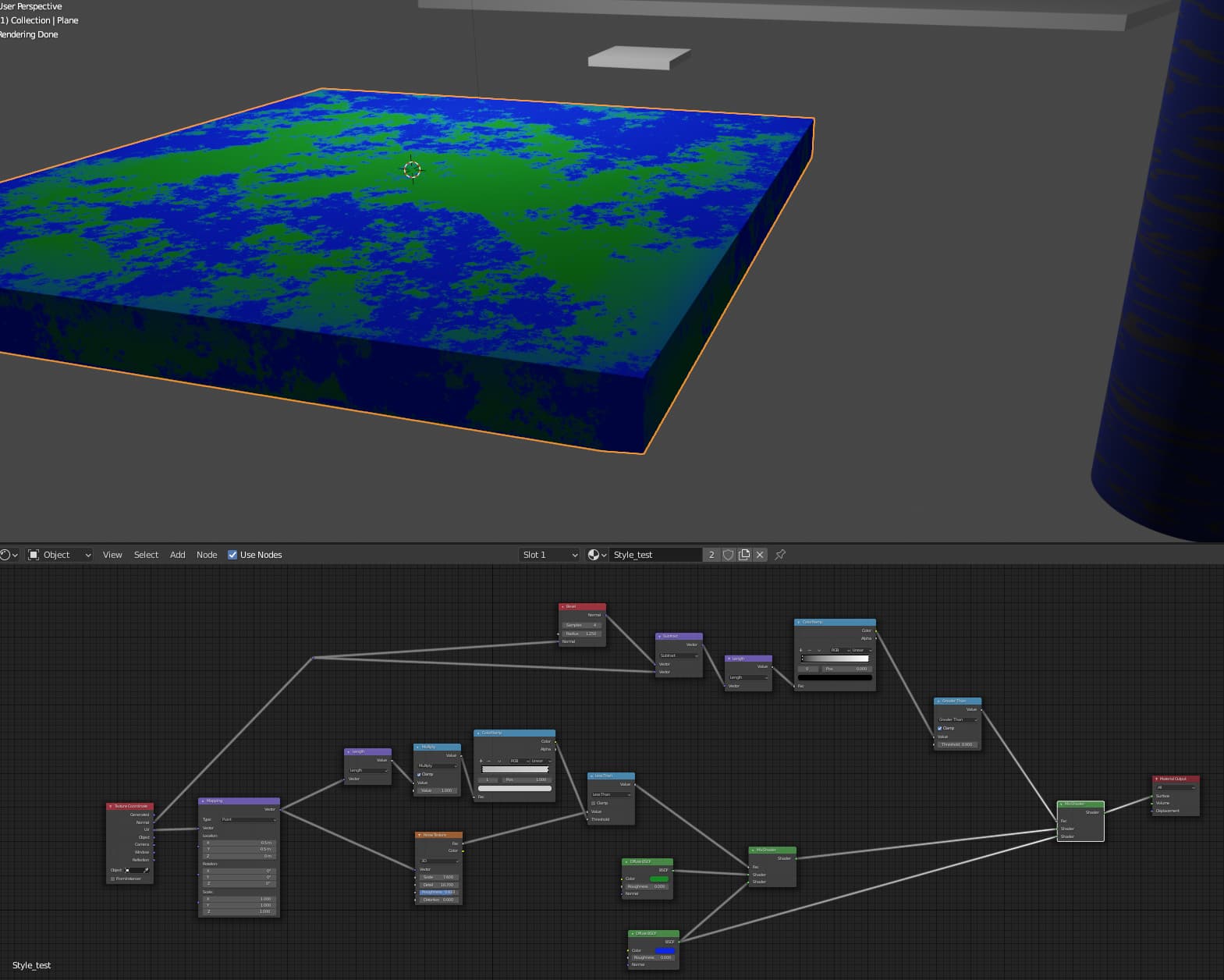Viewport: 1224px width, 980px height.
Task: Open the Greater Than node operation dropdown
Action: pyautogui.click(x=958, y=719)
